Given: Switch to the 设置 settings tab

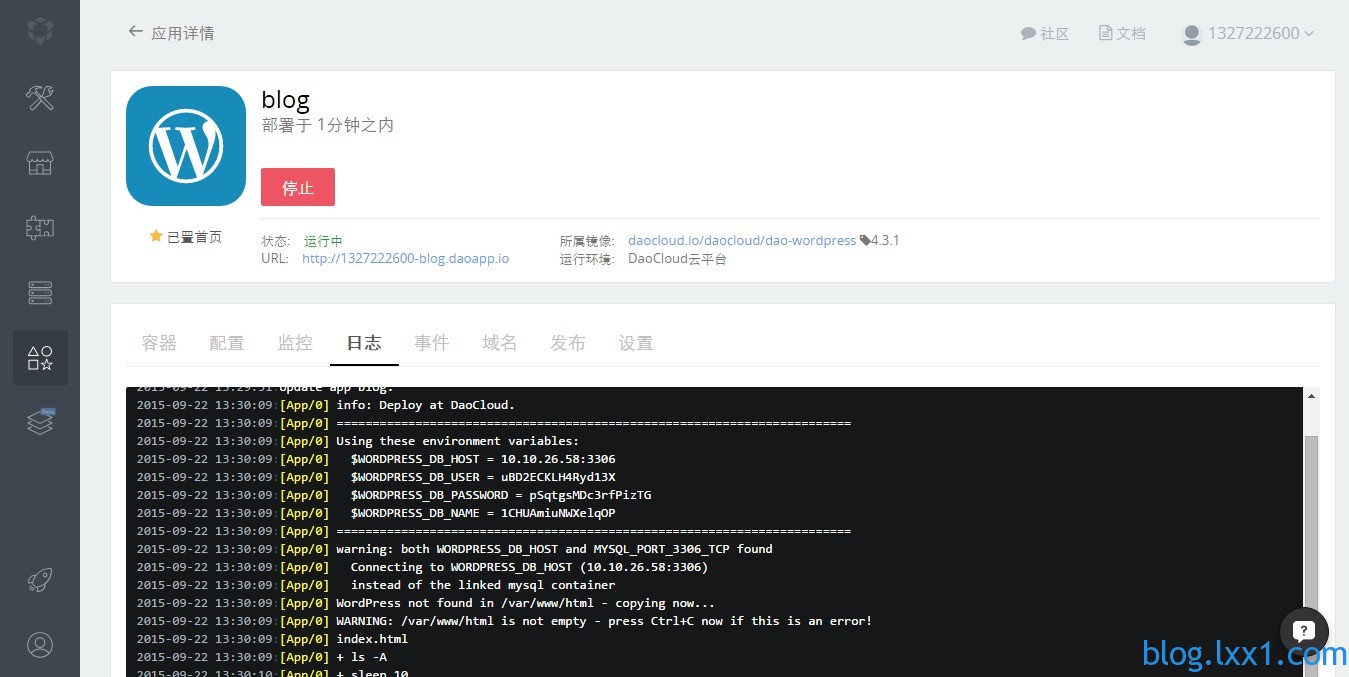Looking at the screenshot, I should click(x=636, y=343).
